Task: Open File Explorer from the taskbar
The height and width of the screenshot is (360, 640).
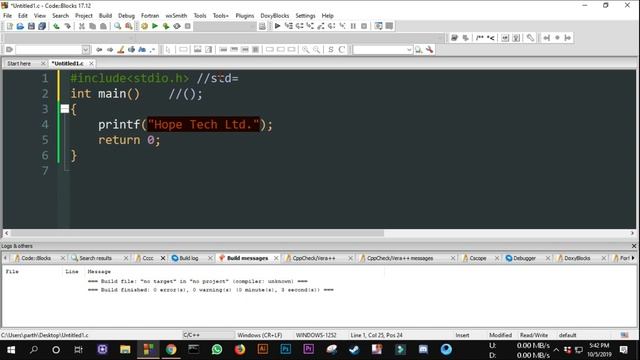Action: tap(125, 350)
